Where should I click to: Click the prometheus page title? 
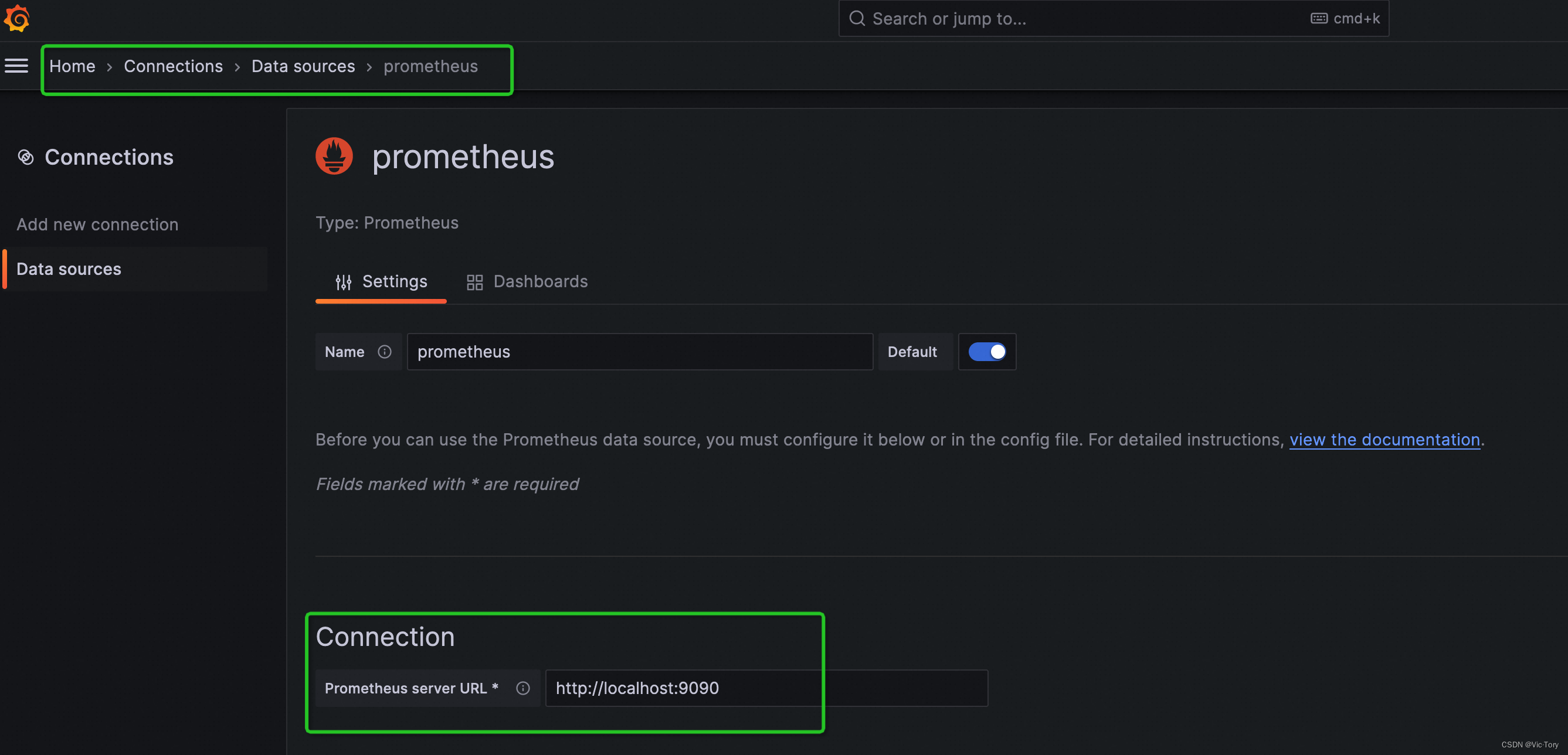(x=463, y=157)
